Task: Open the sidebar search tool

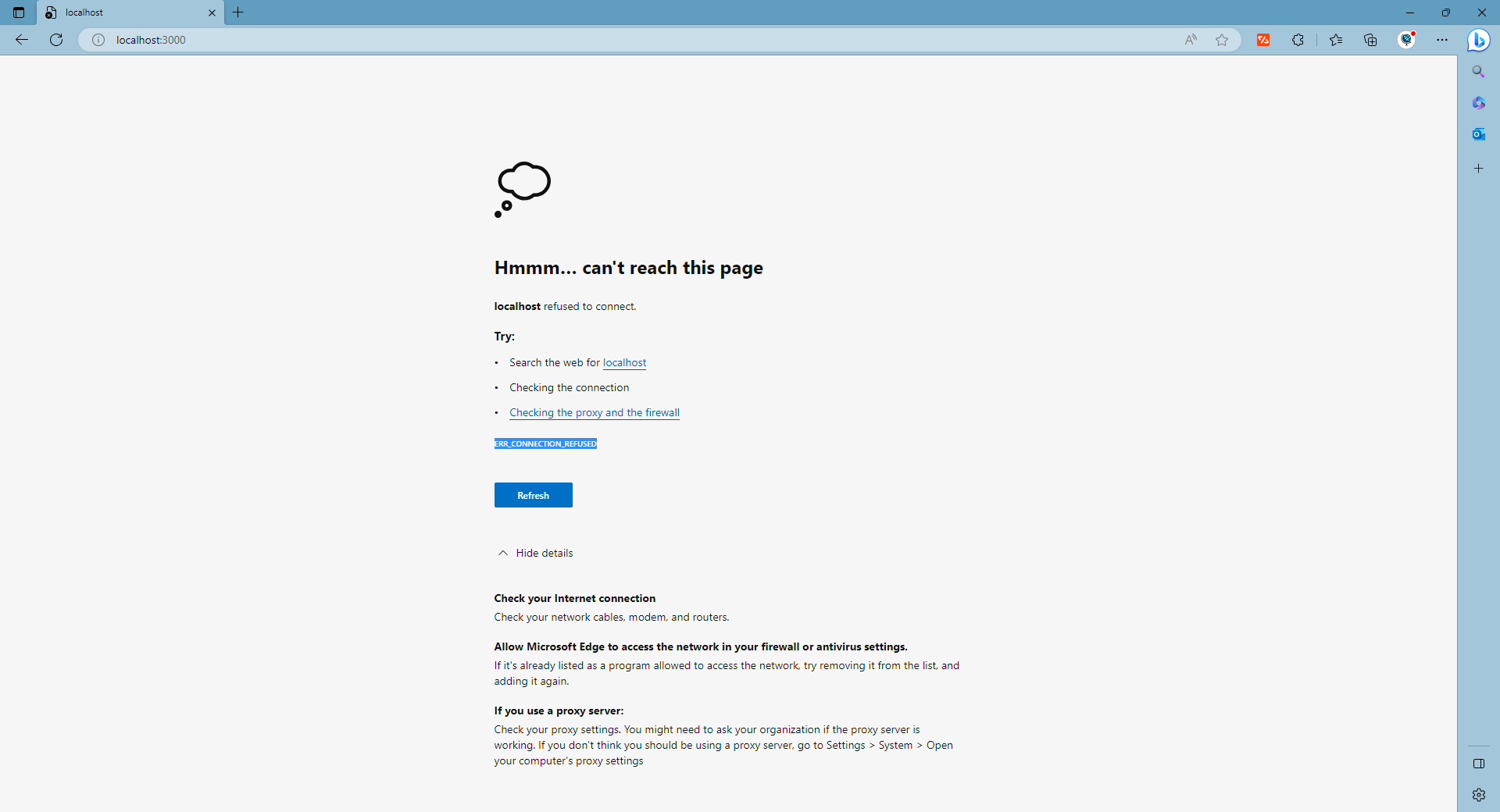Action: point(1478,71)
